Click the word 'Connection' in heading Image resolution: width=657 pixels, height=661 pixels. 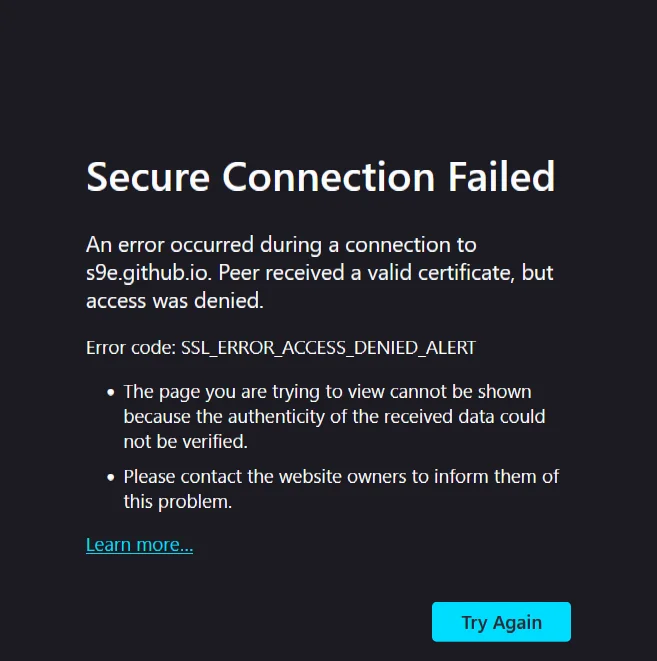point(328,177)
